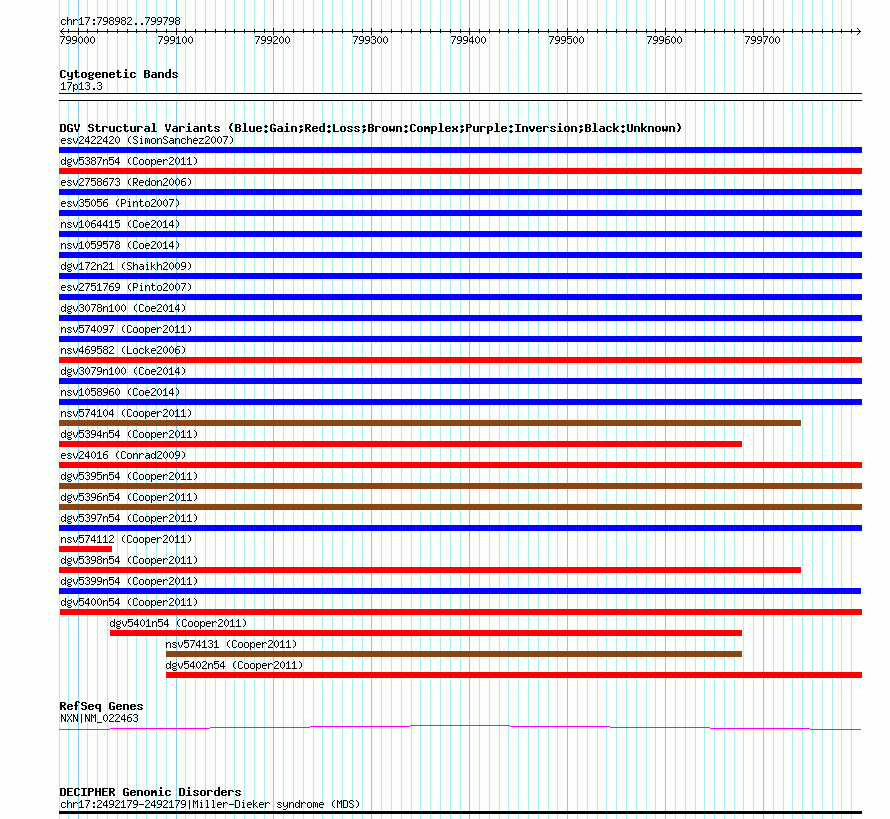
Task: Select the DGV Structural Variants track title
Action: click(x=370, y=128)
